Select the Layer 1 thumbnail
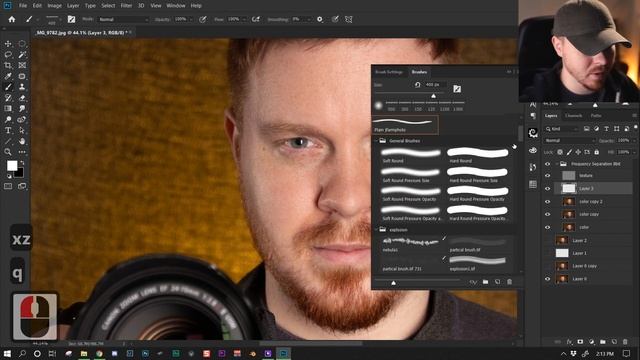Viewport: 640px width, 360px height. tap(562, 253)
